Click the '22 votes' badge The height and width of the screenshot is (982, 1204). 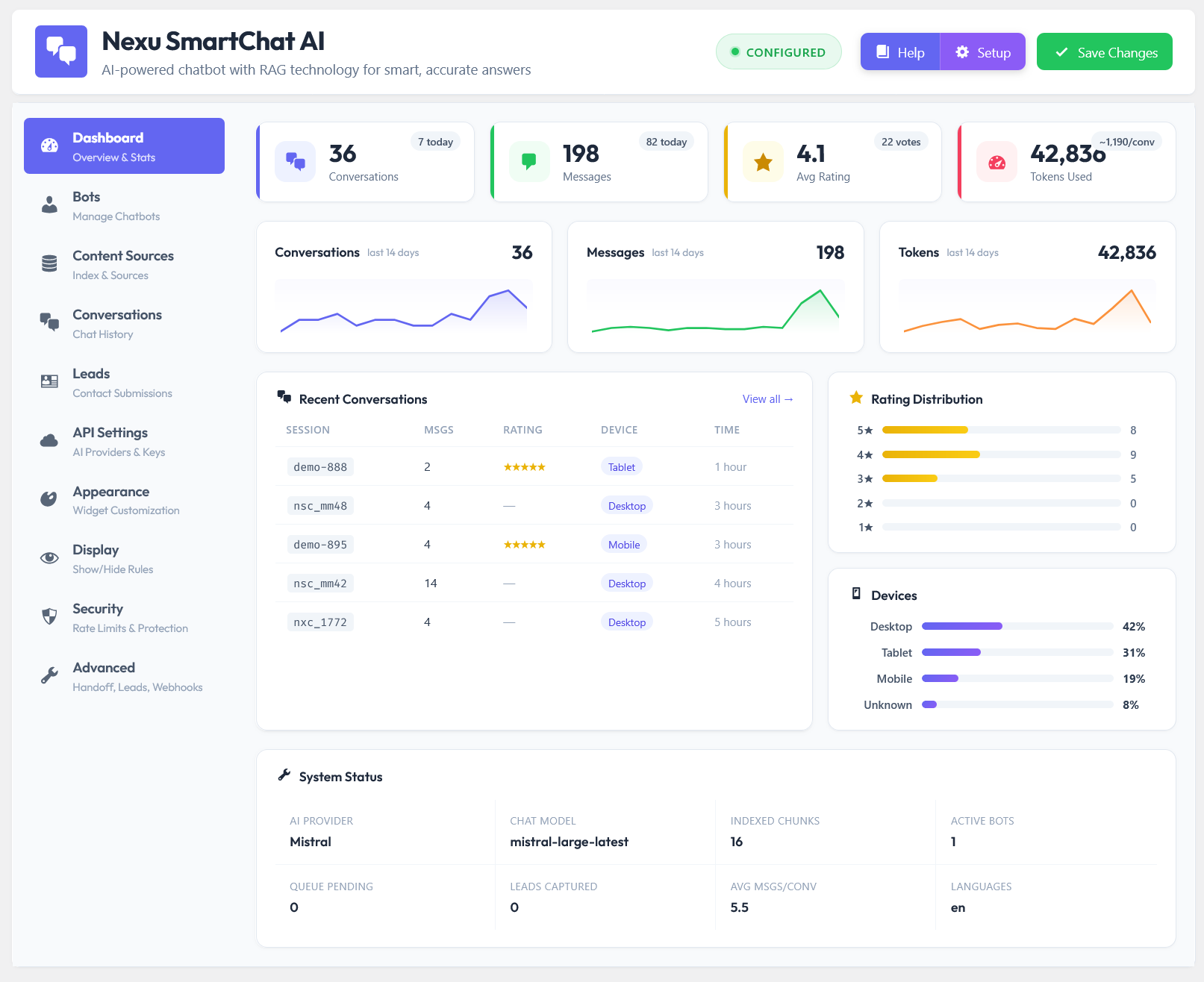901,142
